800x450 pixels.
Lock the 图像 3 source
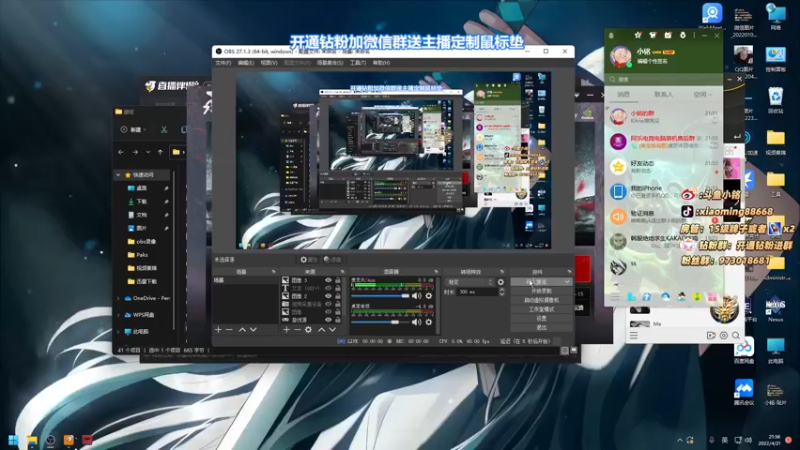coord(338,280)
